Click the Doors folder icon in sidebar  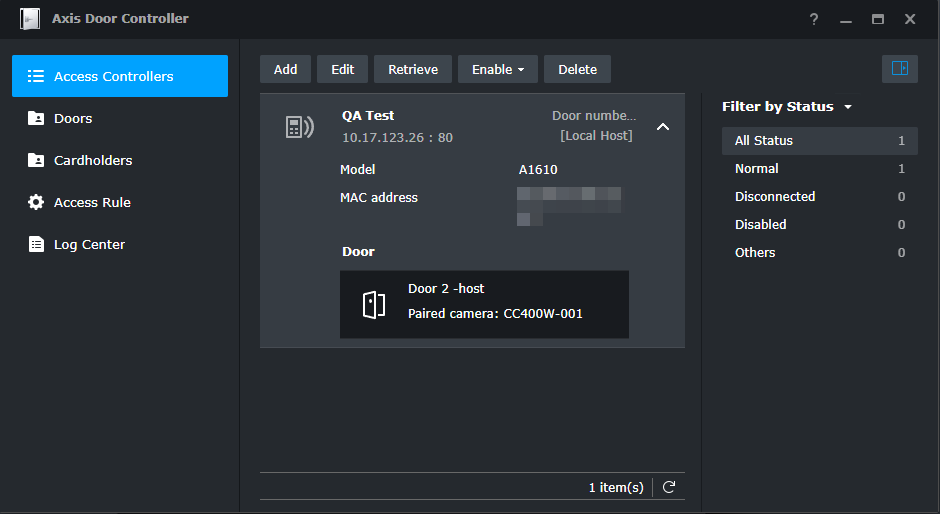[36, 118]
